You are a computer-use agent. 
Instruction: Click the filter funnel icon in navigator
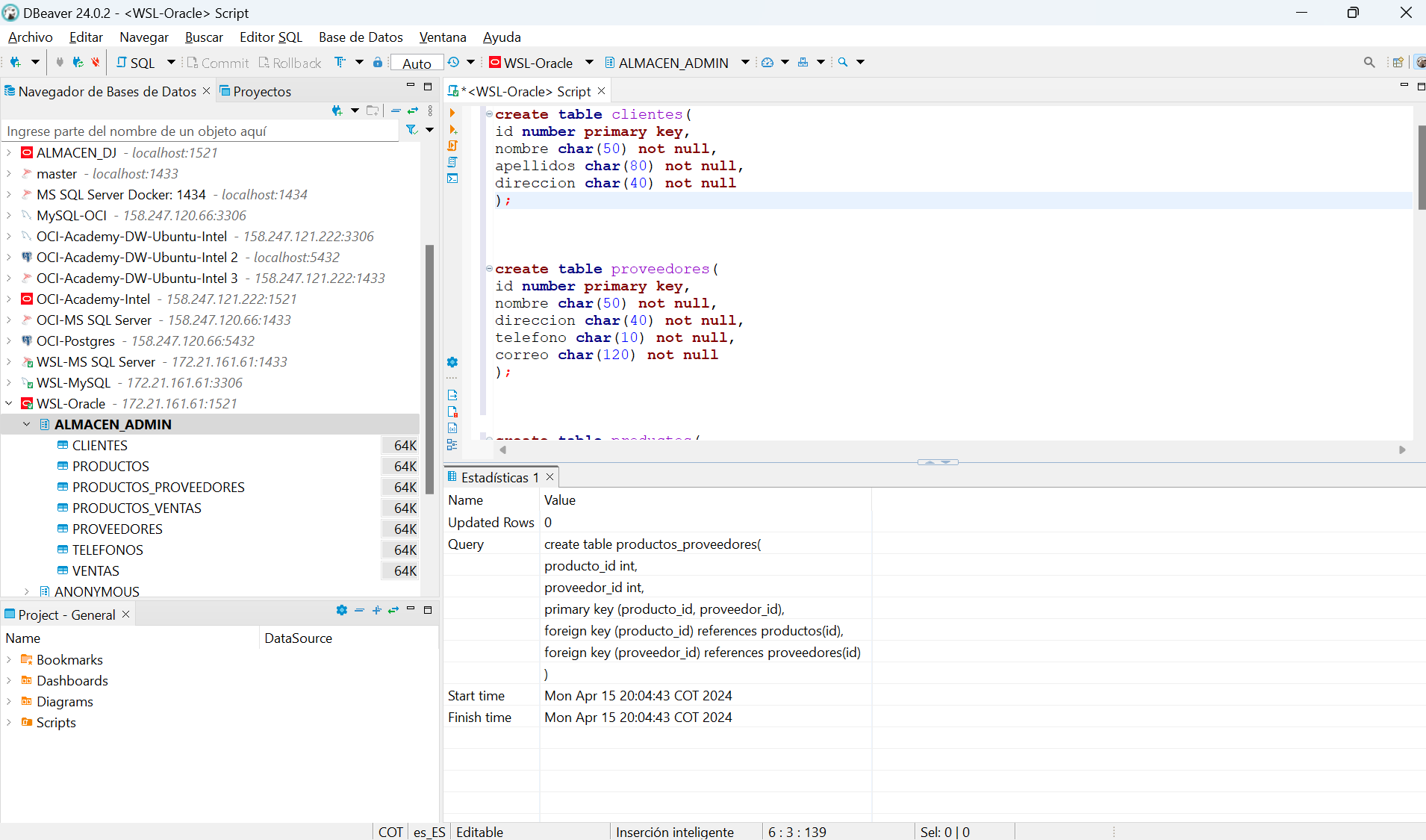point(411,130)
